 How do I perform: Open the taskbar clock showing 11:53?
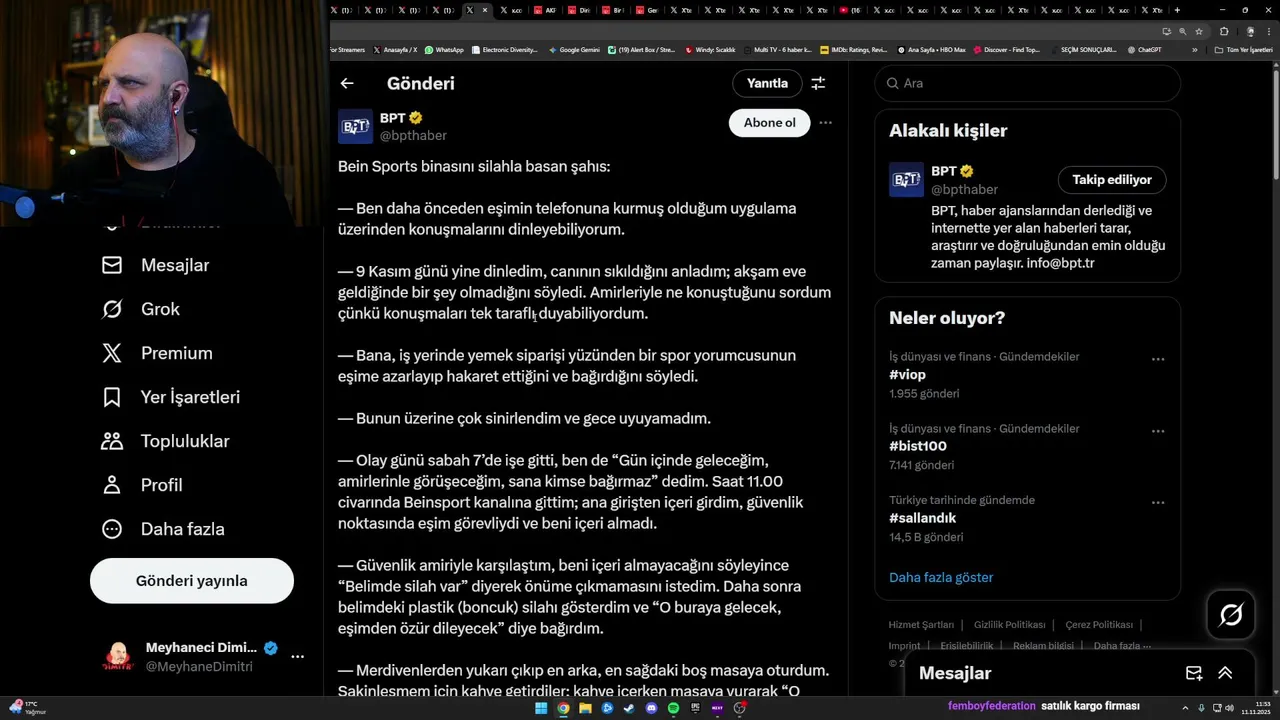click(x=1254, y=708)
